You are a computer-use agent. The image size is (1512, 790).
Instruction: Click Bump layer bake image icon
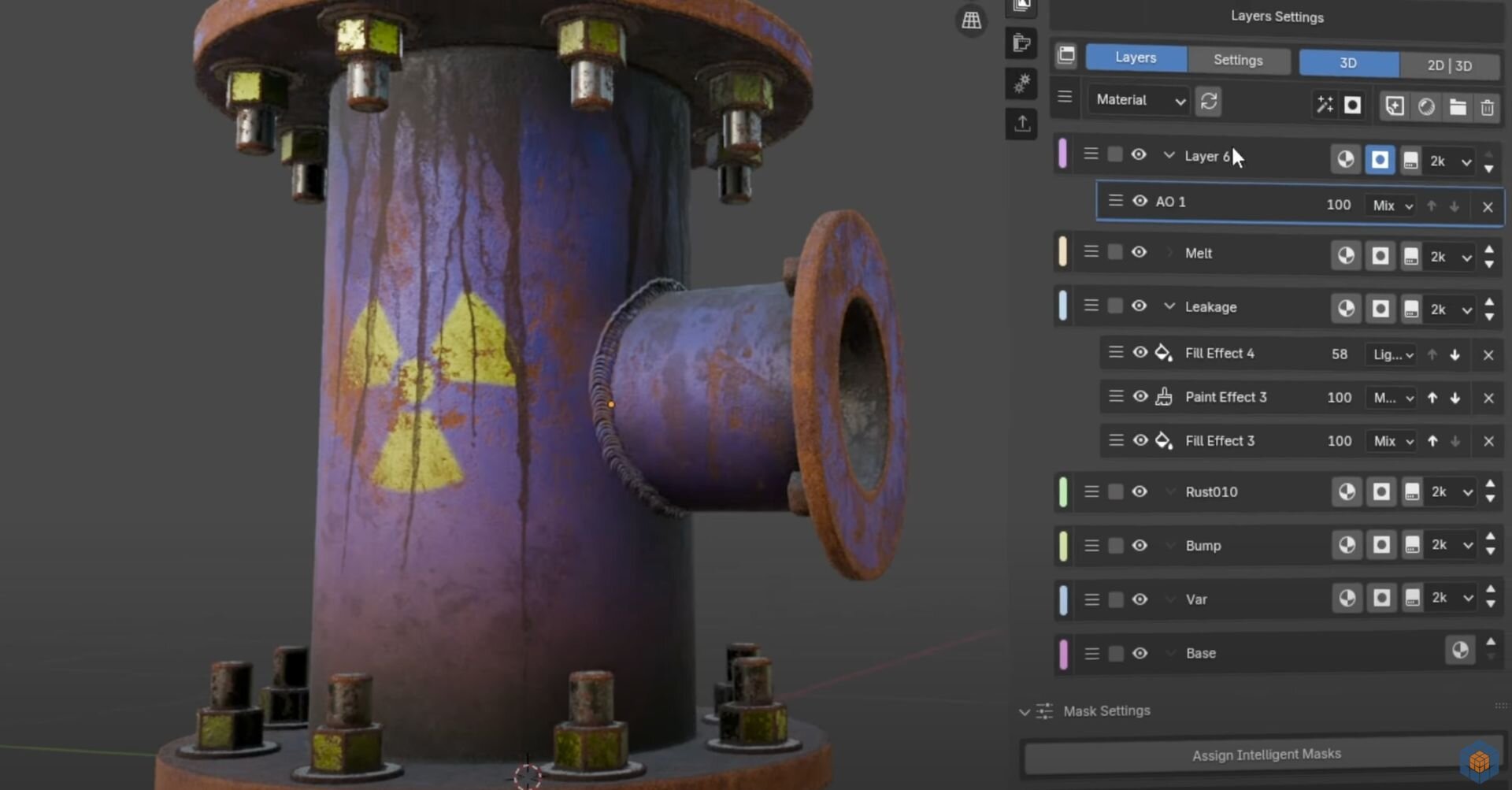point(1412,545)
